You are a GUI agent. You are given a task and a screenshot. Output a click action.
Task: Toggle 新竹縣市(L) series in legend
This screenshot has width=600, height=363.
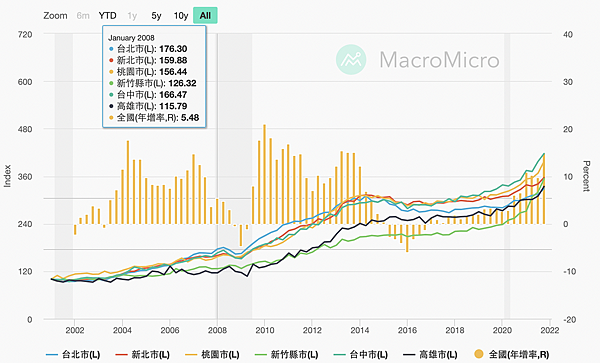click(286, 355)
